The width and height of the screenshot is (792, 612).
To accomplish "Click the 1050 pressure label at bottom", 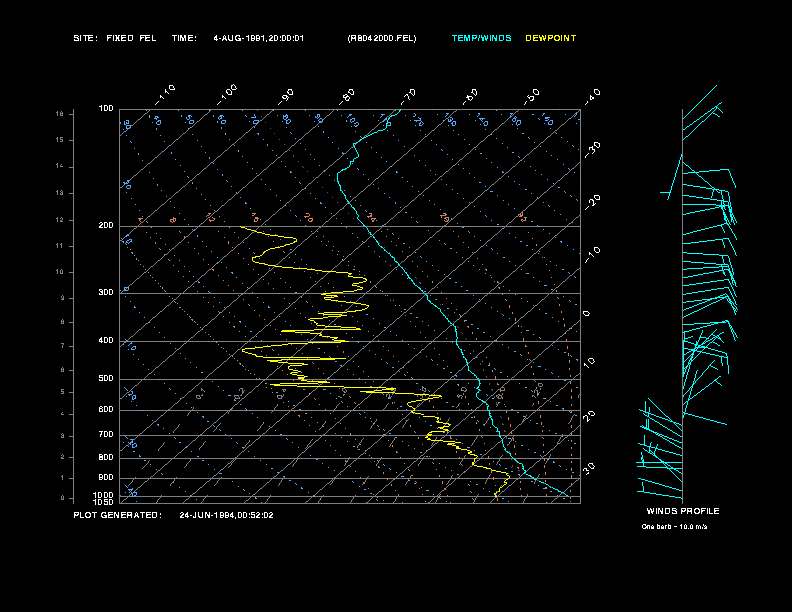I will coord(104,502).
